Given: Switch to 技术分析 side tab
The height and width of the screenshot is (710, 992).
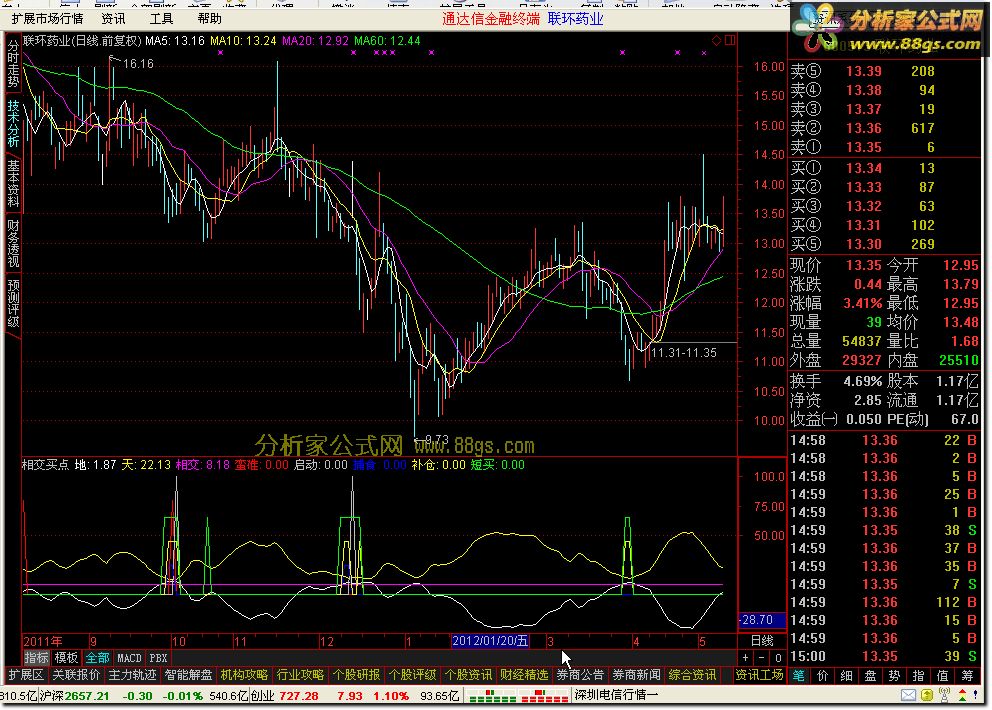Looking at the screenshot, I should pos(13,123).
